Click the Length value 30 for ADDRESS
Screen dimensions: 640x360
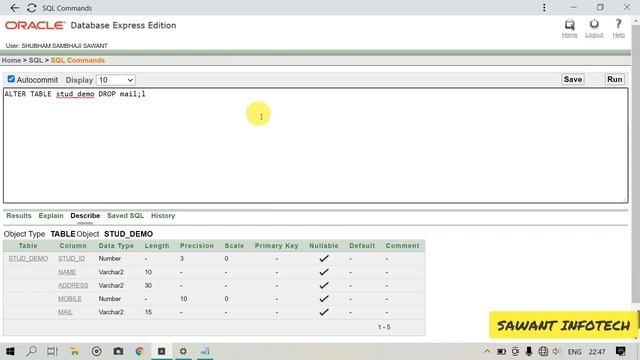click(148, 286)
